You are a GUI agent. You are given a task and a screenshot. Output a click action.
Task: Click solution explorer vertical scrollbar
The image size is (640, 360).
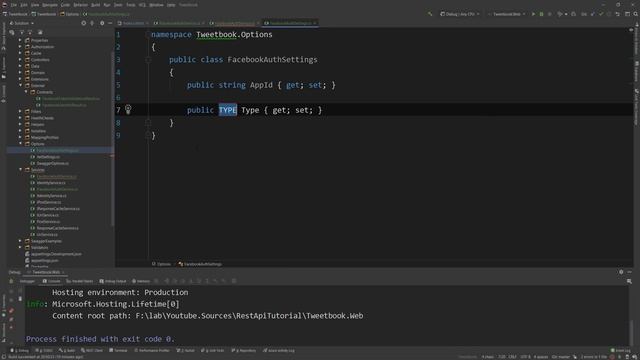pos(113,139)
